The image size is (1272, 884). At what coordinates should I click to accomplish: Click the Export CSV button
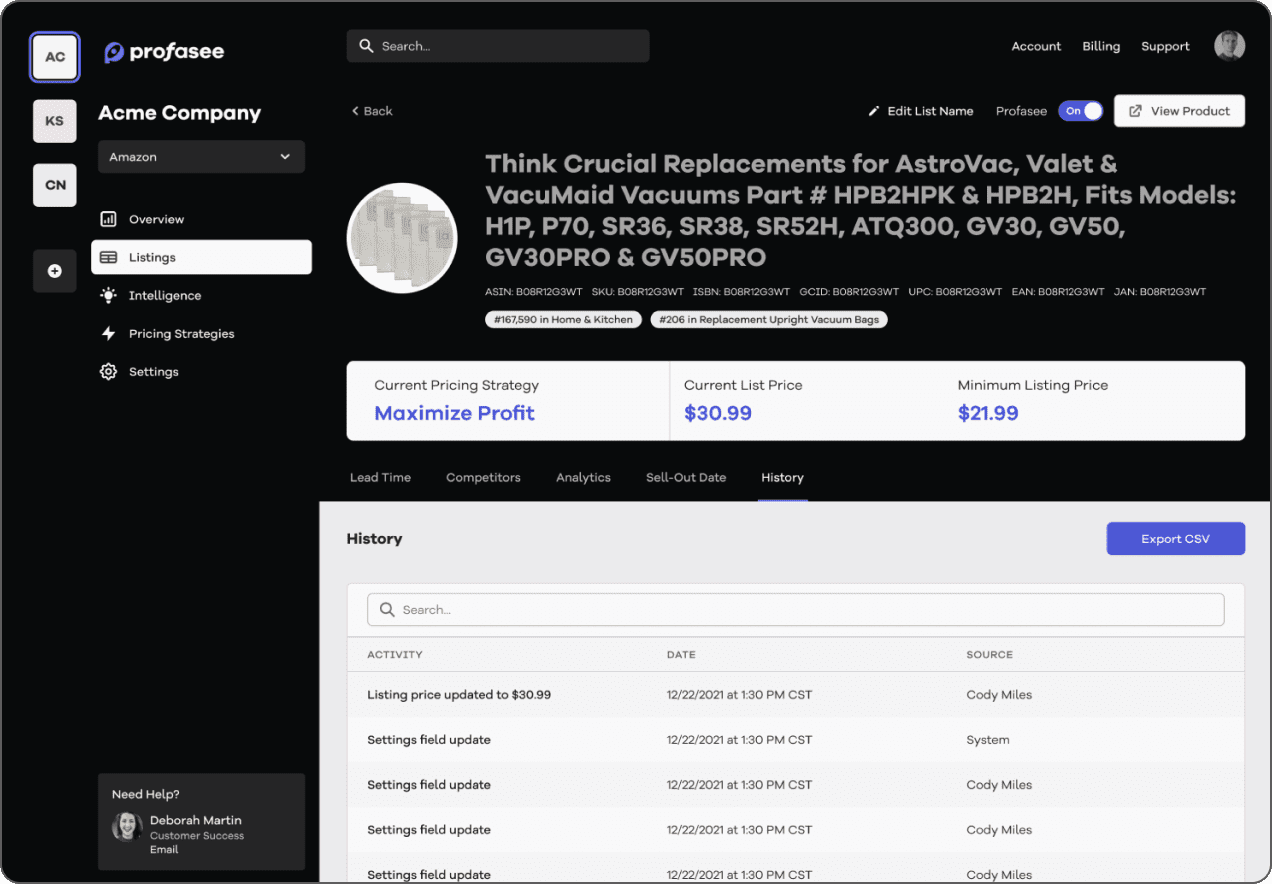1175,538
